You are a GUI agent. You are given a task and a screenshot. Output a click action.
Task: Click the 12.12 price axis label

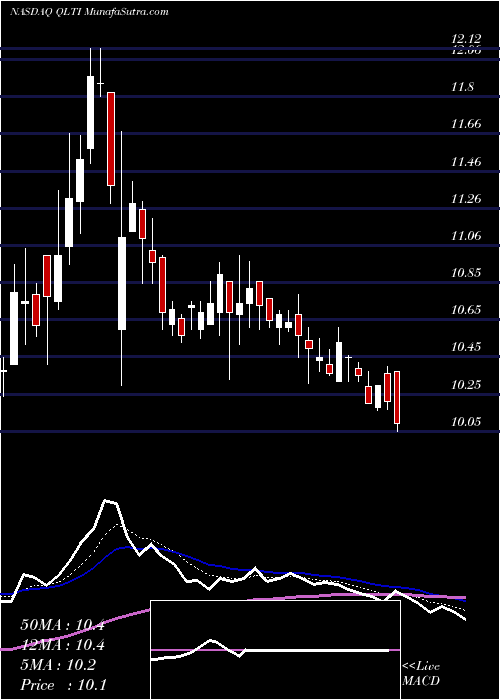pos(466,40)
